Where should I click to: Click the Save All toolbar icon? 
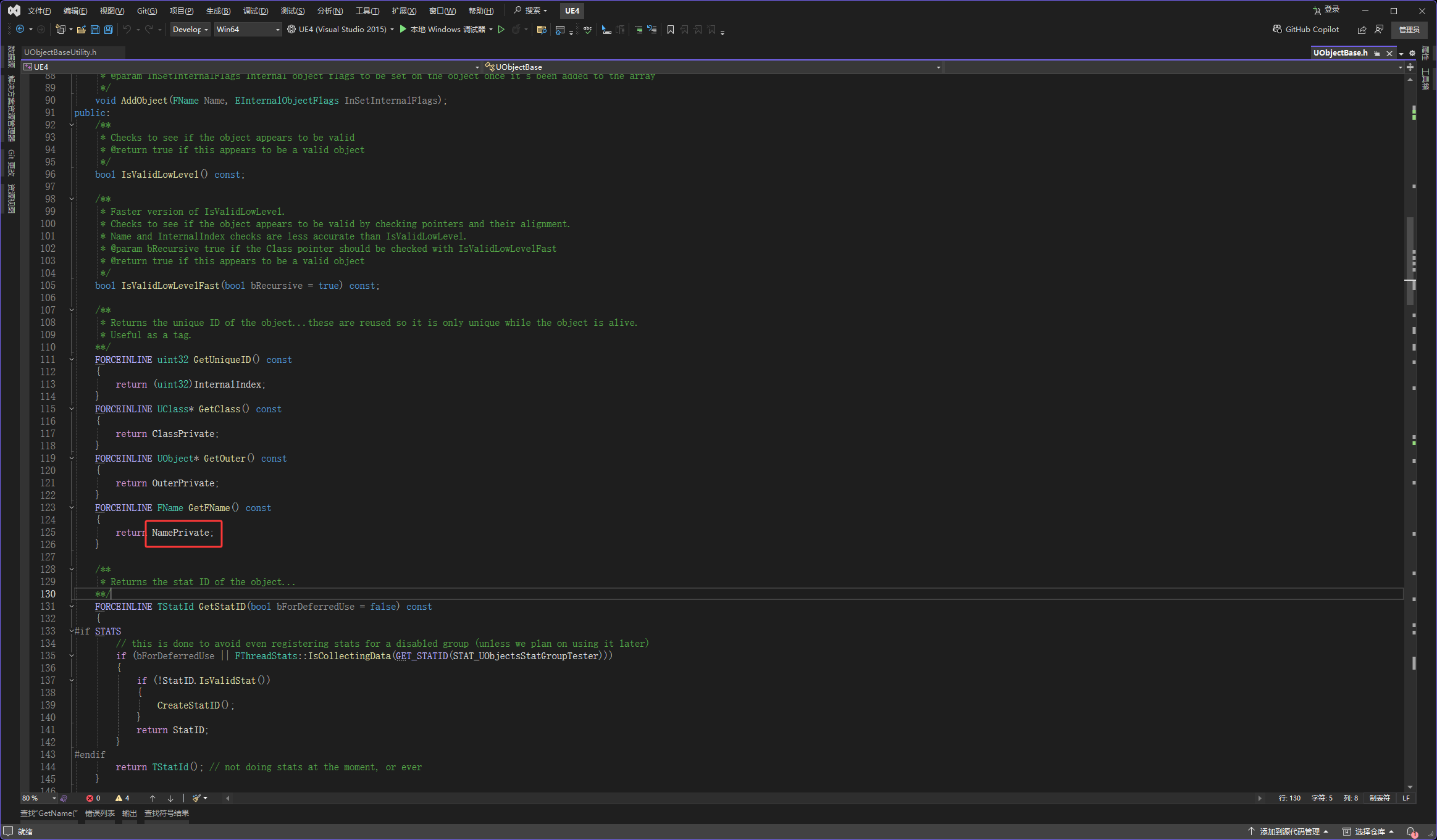click(x=109, y=30)
